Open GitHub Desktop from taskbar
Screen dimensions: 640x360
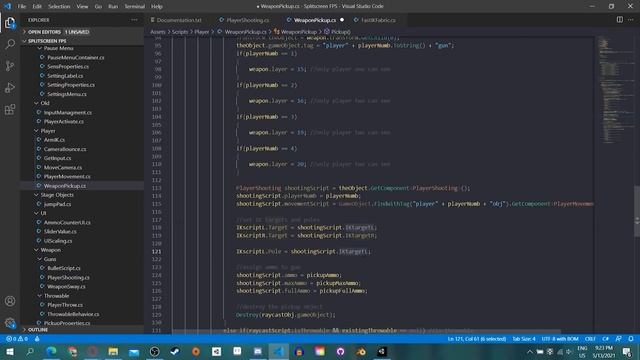340,351
